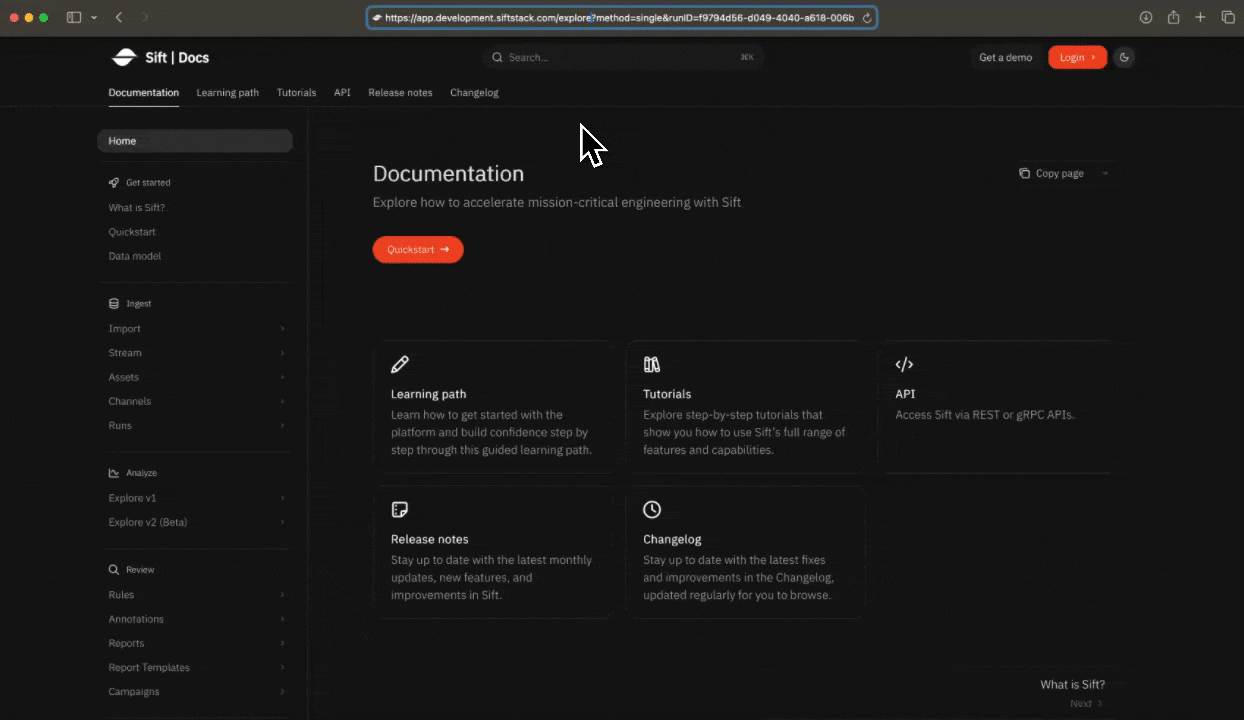Open the Learning path card title
The image size is (1244, 720).
click(x=428, y=394)
